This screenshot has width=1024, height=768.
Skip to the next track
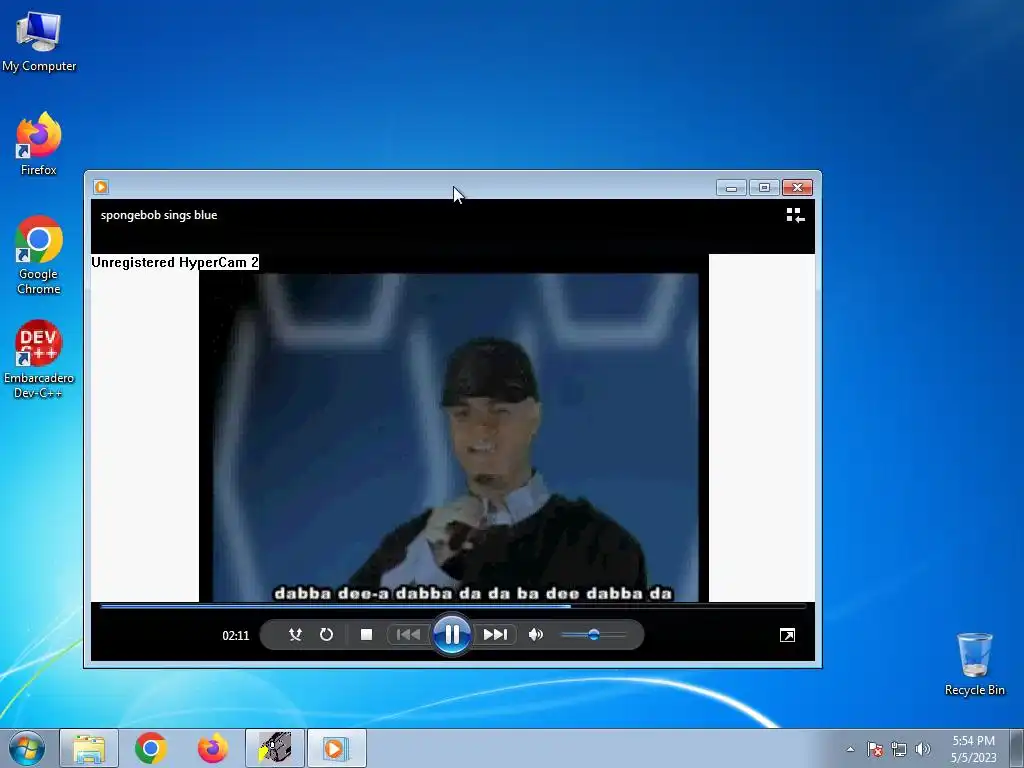point(495,634)
